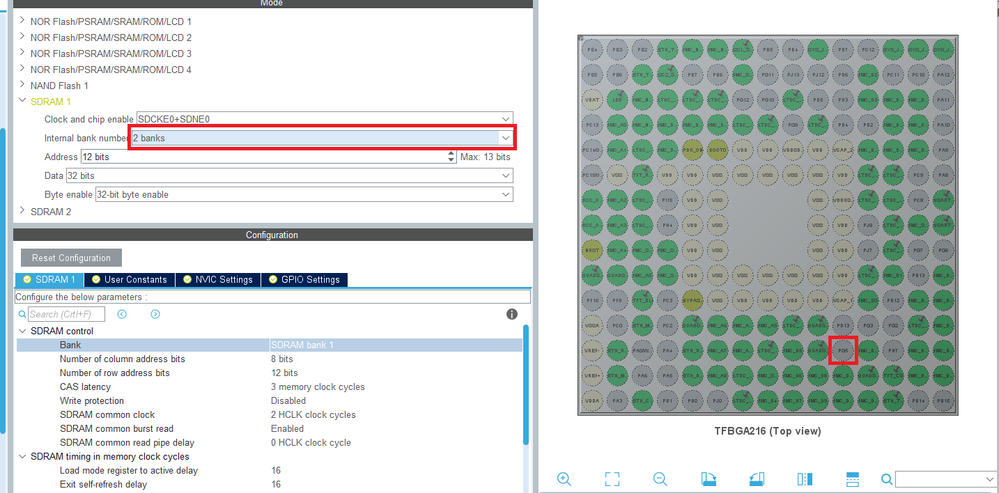The width and height of the screenshot is (999, 493).
Task: Expand NOR Flash/PSRAM/SRAM/ROM/LCD 2
Action: click(x=23, y=37)
